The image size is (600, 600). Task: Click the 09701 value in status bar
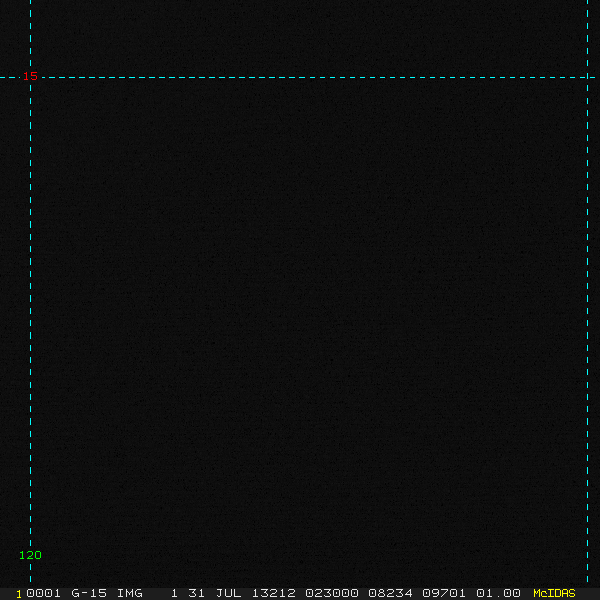tap(443, 593)
